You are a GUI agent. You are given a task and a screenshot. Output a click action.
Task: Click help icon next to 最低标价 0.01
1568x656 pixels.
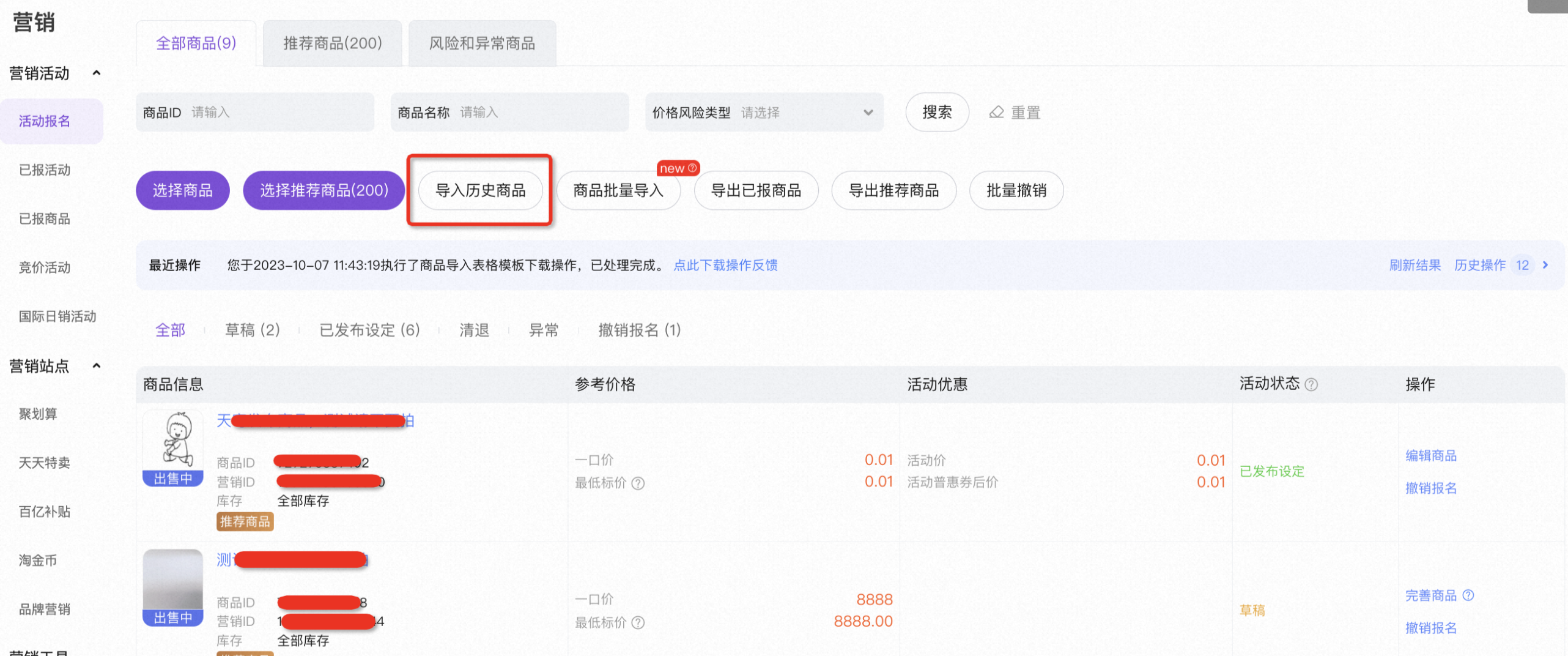point(638,483)
